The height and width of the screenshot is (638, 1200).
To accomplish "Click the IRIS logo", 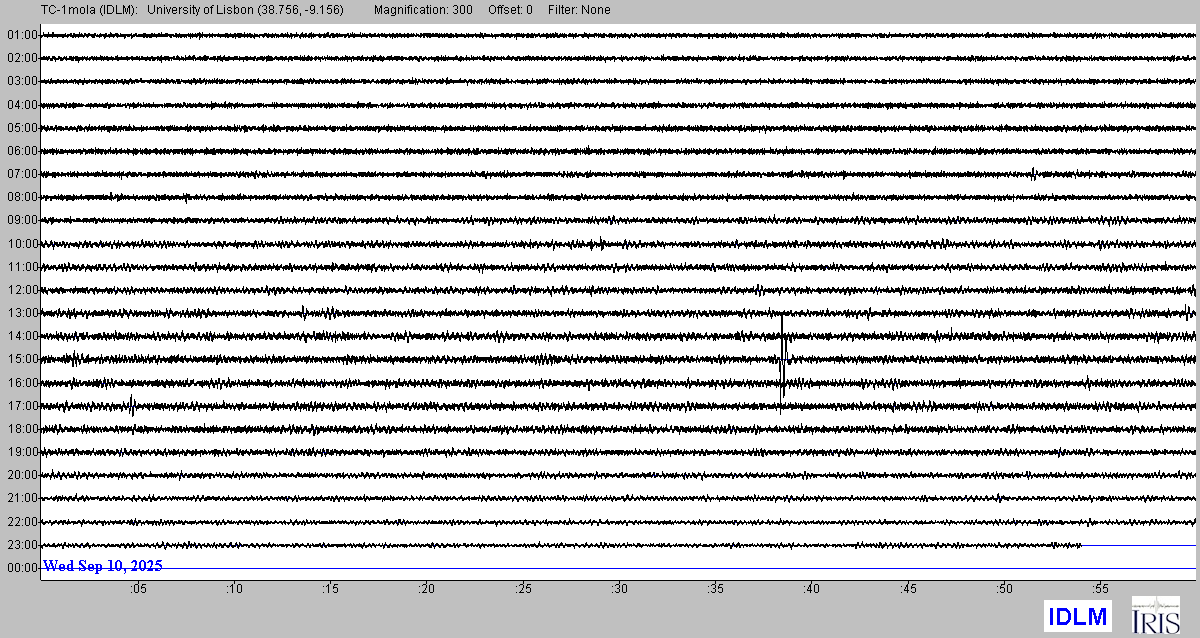I will (1155, 615).
